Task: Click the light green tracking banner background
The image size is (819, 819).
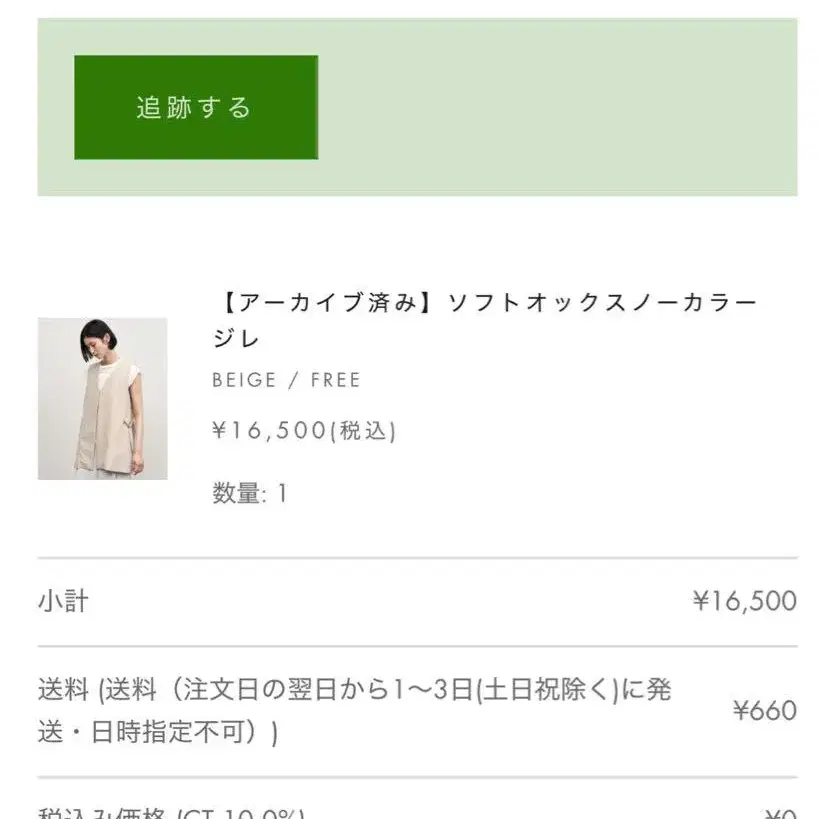Action: tap(554, 107)
